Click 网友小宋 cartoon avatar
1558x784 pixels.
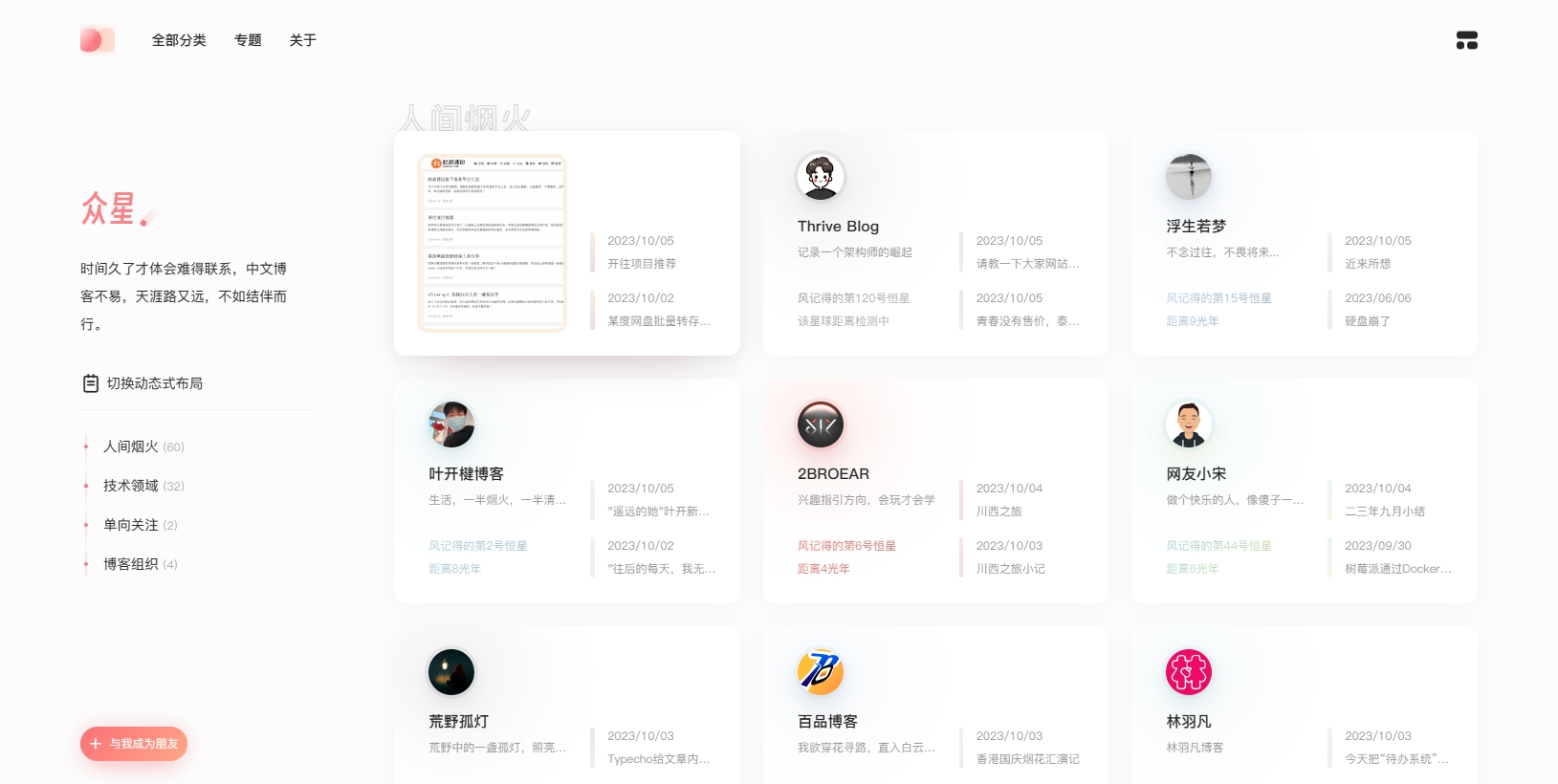(1189, 425)
